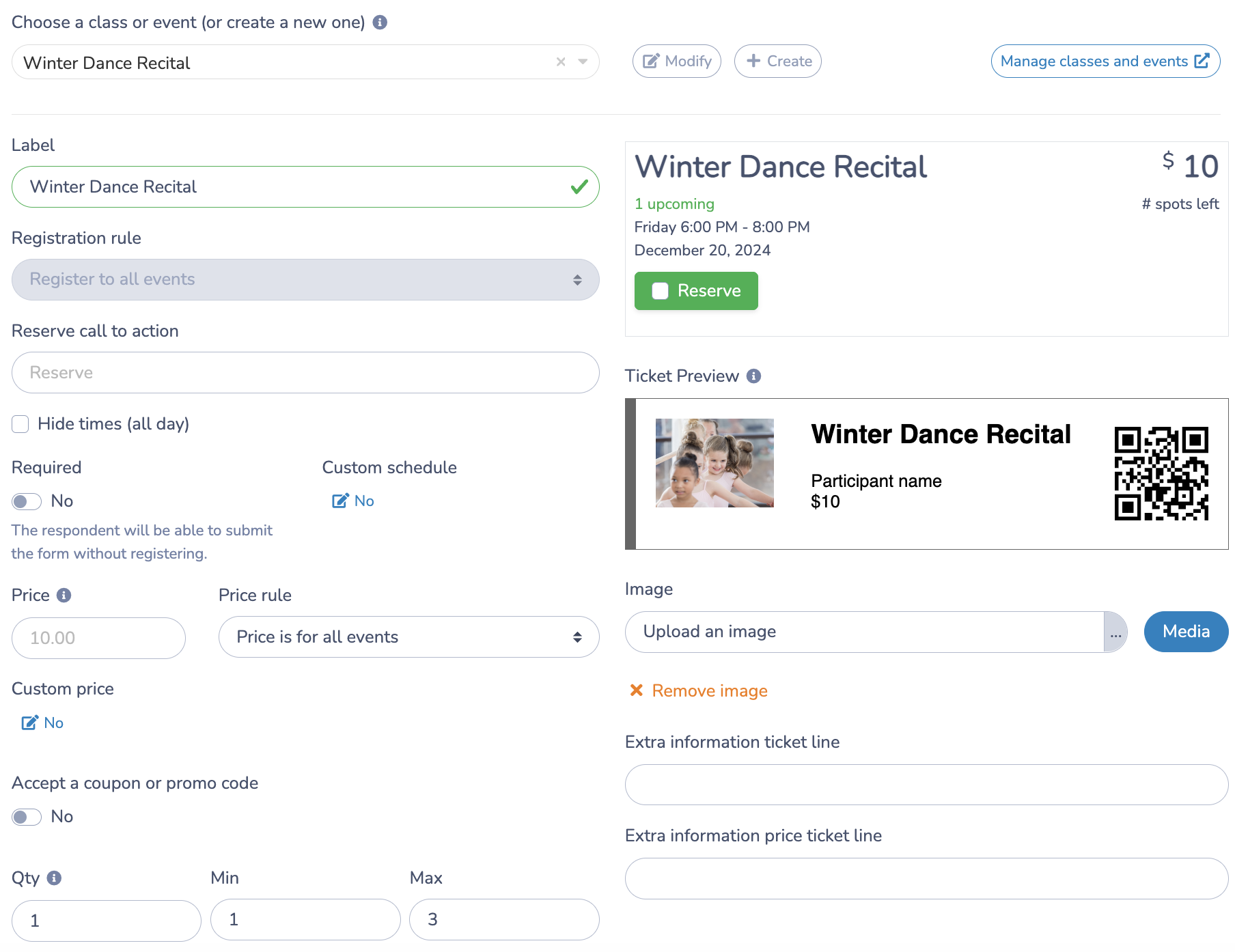
Task: Click the Qty info icon
Action: [54, 878]
